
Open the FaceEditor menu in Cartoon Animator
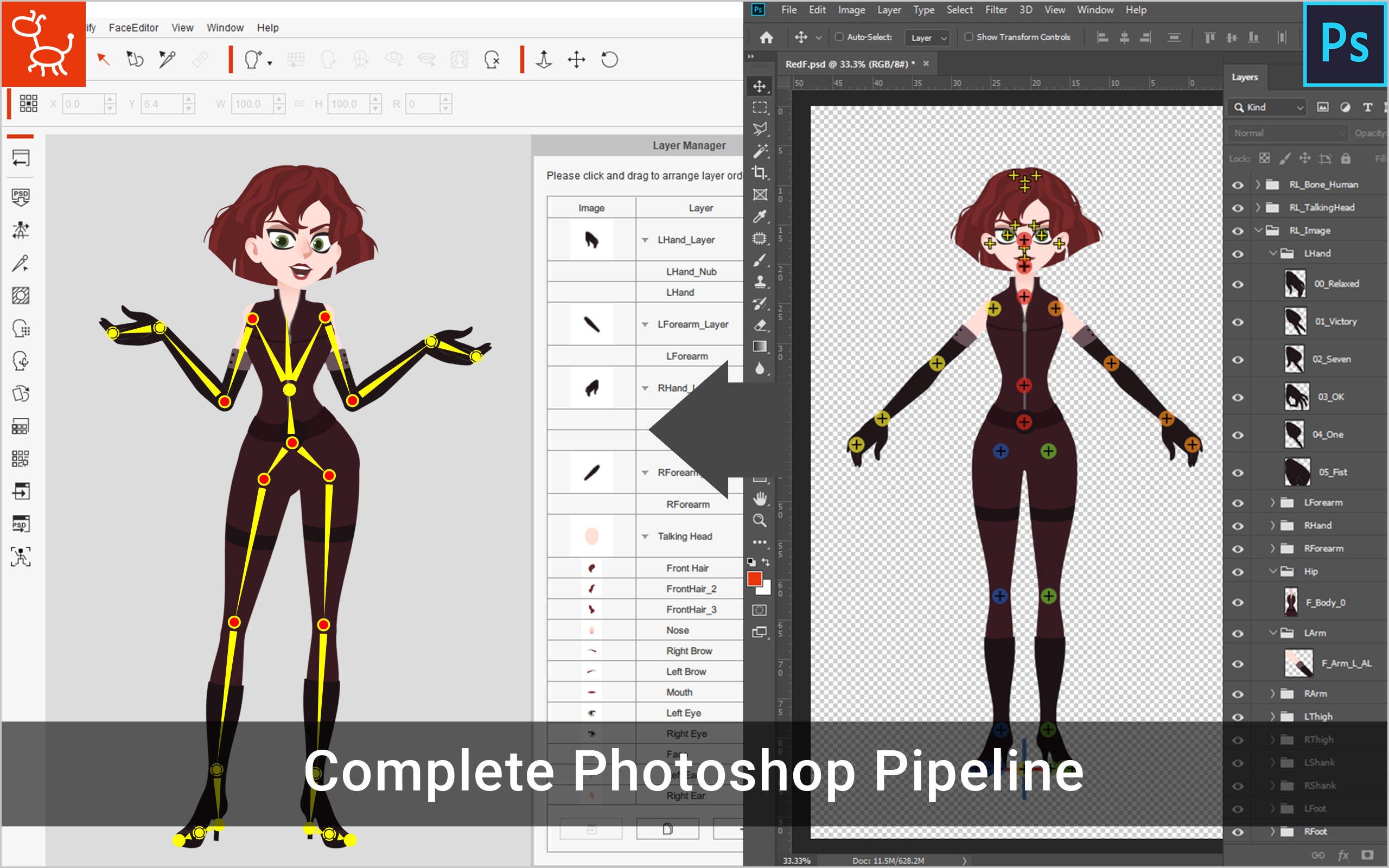tap(132, 27)
